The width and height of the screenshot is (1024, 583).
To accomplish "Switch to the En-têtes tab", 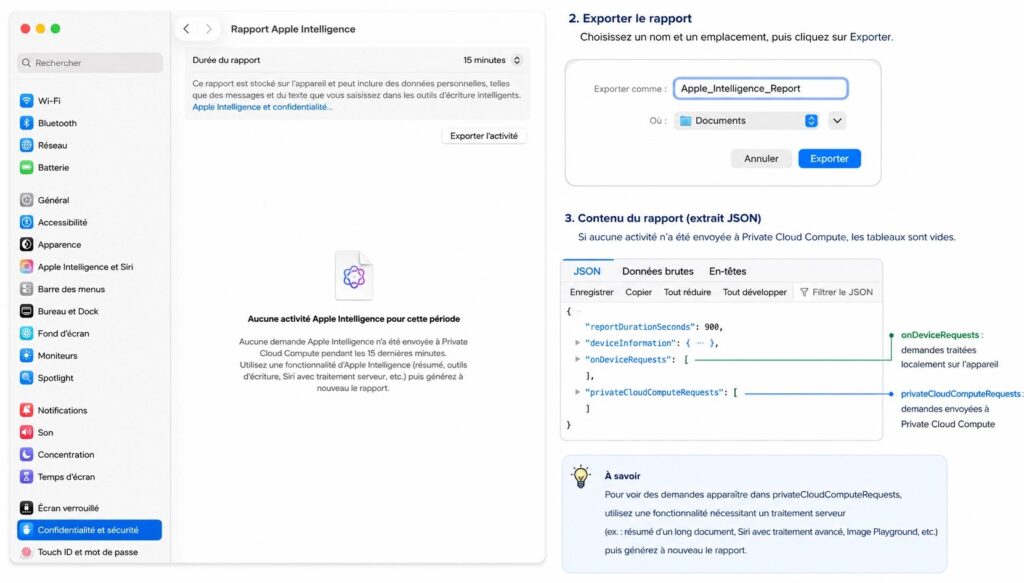I will (x=728, y=271).
